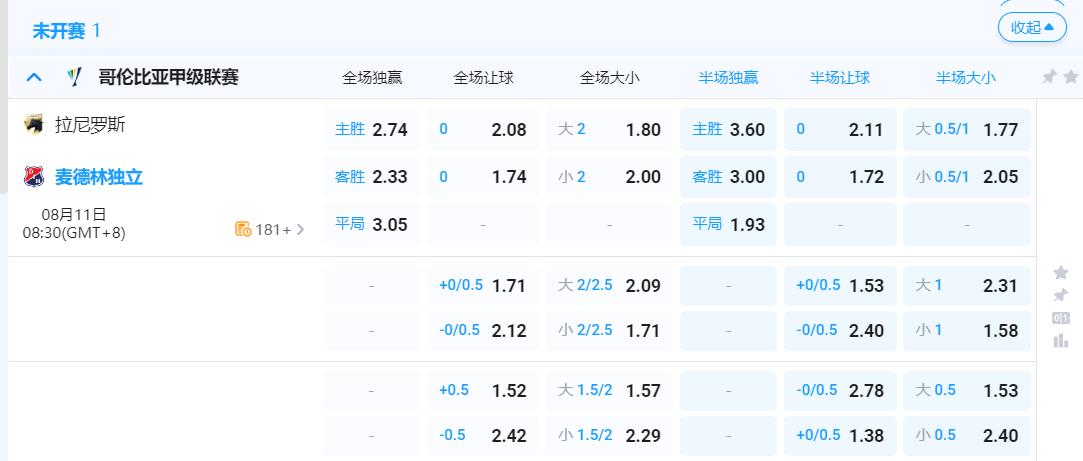The image size is (1083, 461).
Task: Favorite the match via side star icon
Action: (x=1061, y=272)
